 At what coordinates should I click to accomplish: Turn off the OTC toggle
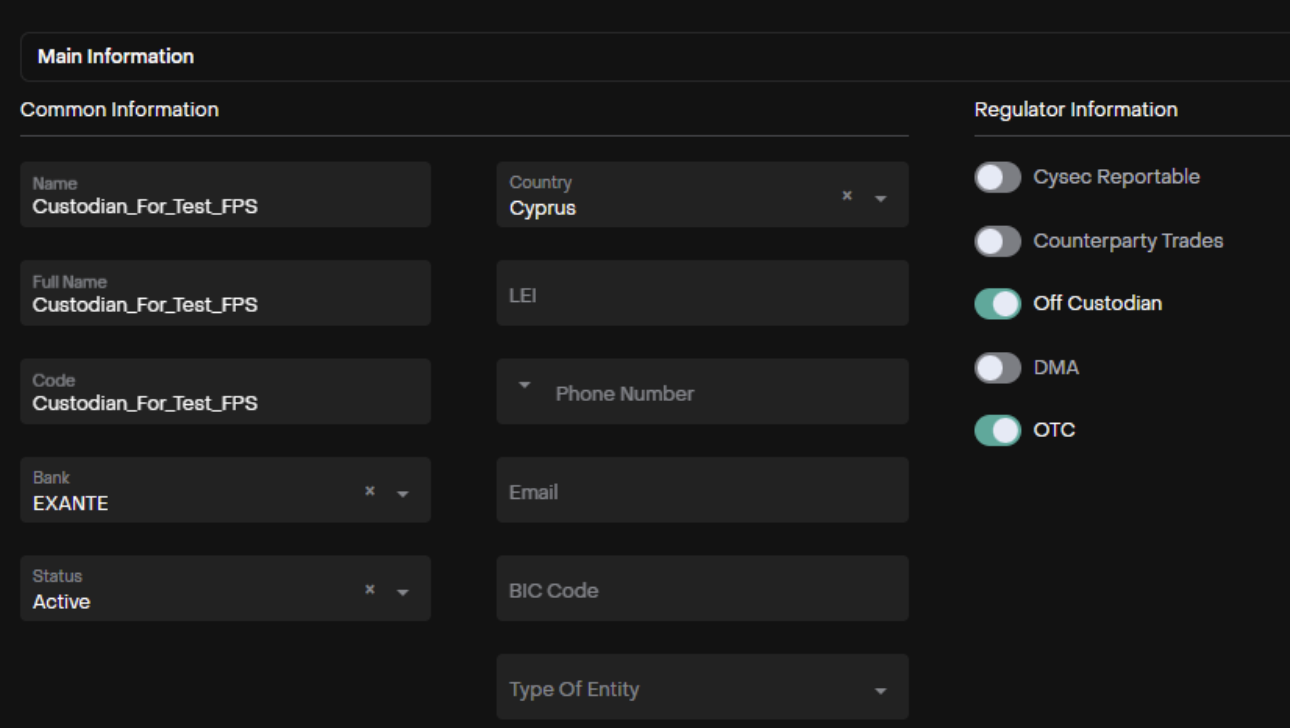pyautogui.click(x=997, y=431)
